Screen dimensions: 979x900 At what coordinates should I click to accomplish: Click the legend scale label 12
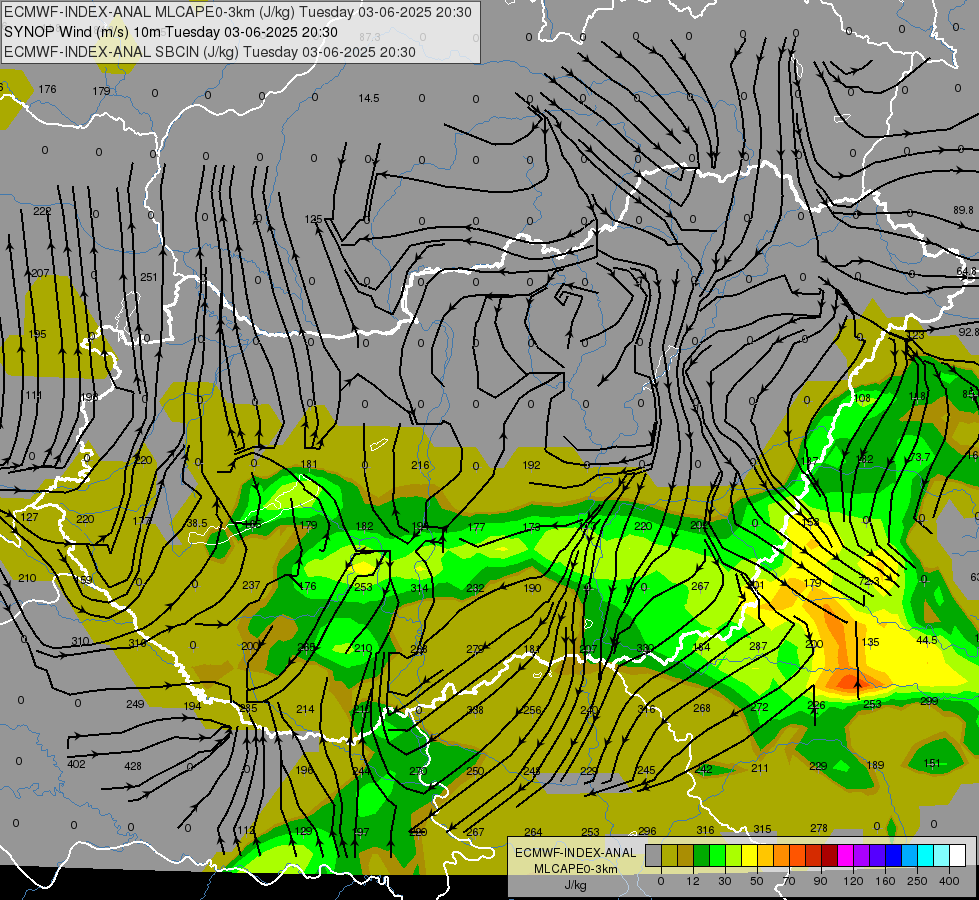[692, 881]
